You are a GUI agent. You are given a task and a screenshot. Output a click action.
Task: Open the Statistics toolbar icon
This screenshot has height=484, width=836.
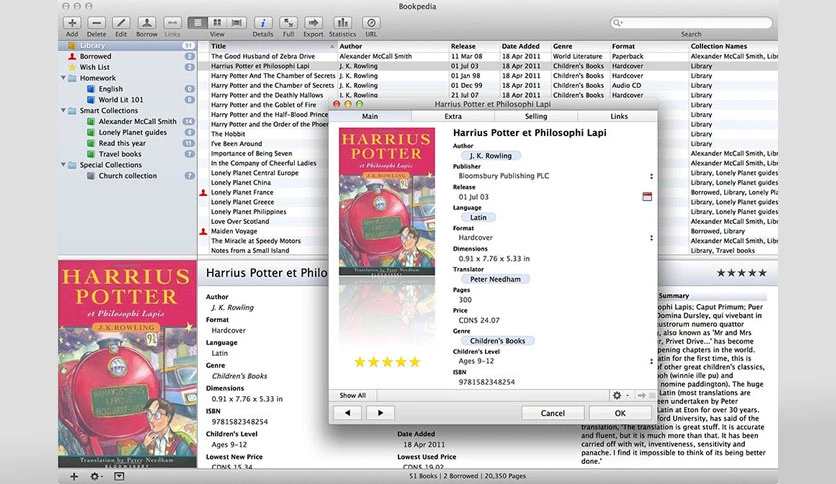coord(342,23)
